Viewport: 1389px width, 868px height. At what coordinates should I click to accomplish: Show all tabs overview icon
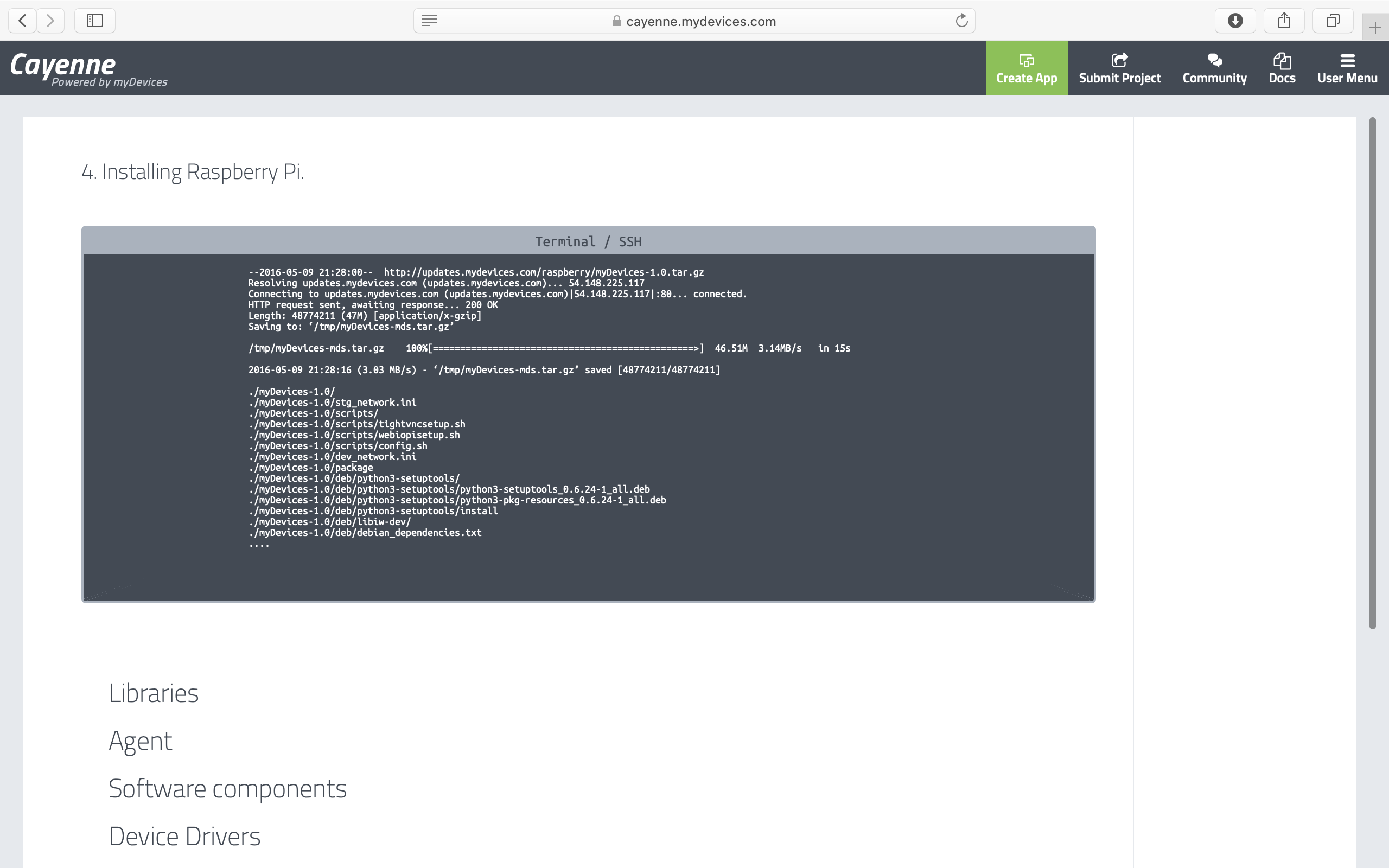(x=1333, y=21)
